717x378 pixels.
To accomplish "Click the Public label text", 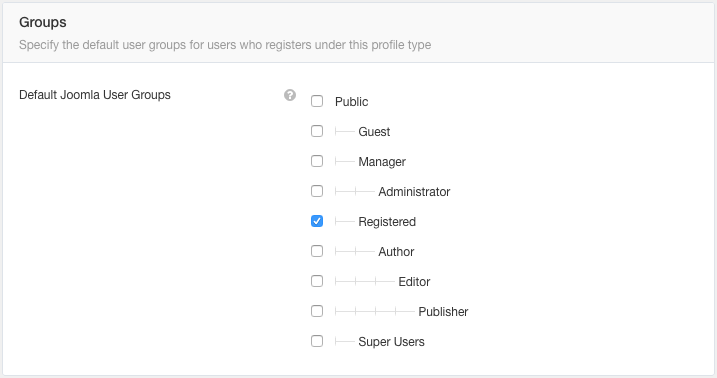I will point(351,101).
